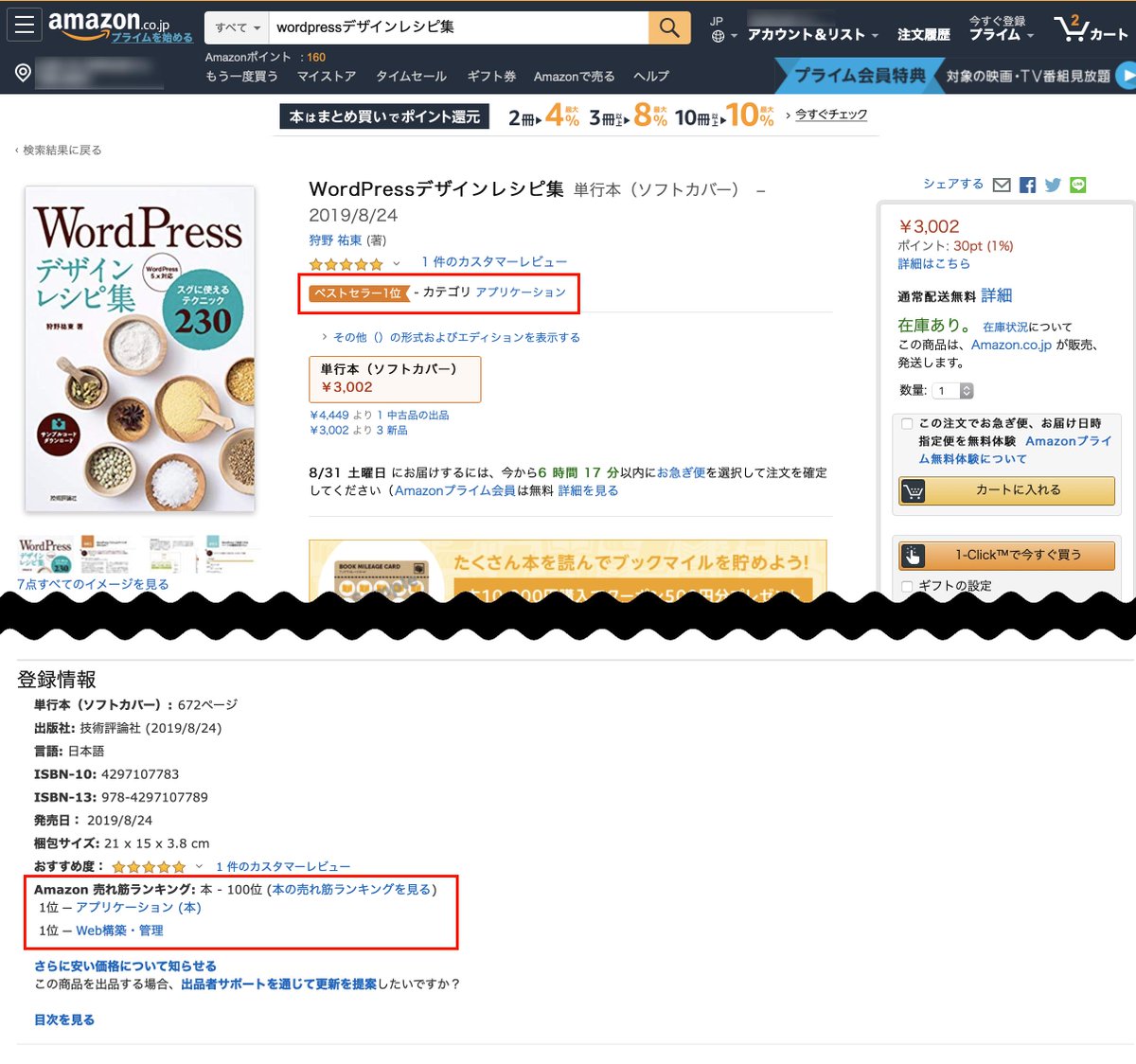Click the 1-Click hand pointer icon
Image resolution: width=1136 pixels, height=1064 pixels.
coord(913,555)
